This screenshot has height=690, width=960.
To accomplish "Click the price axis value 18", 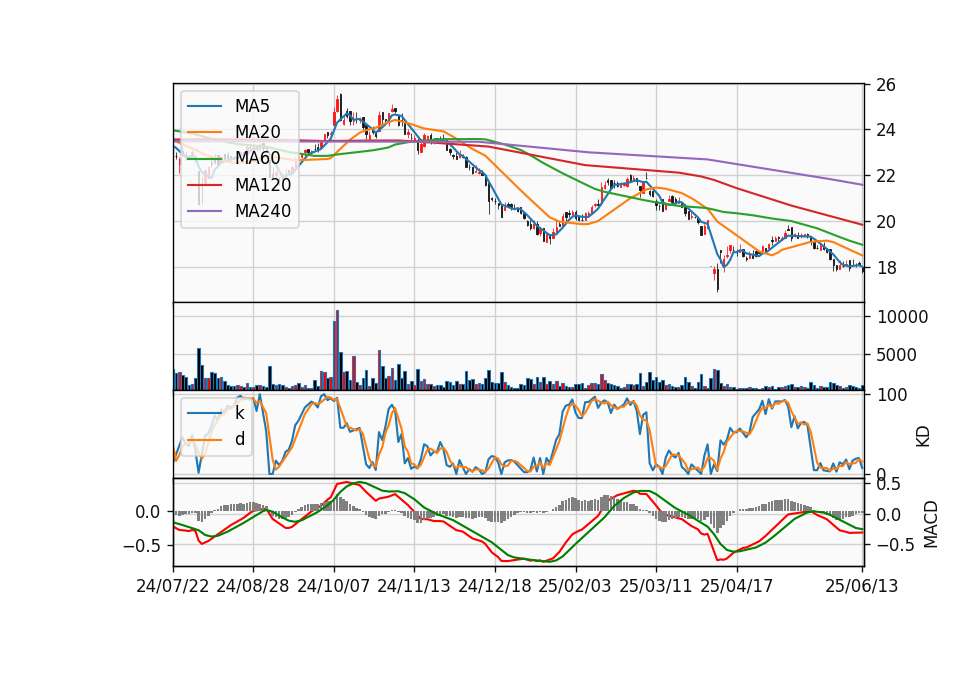I will point(885,268).
